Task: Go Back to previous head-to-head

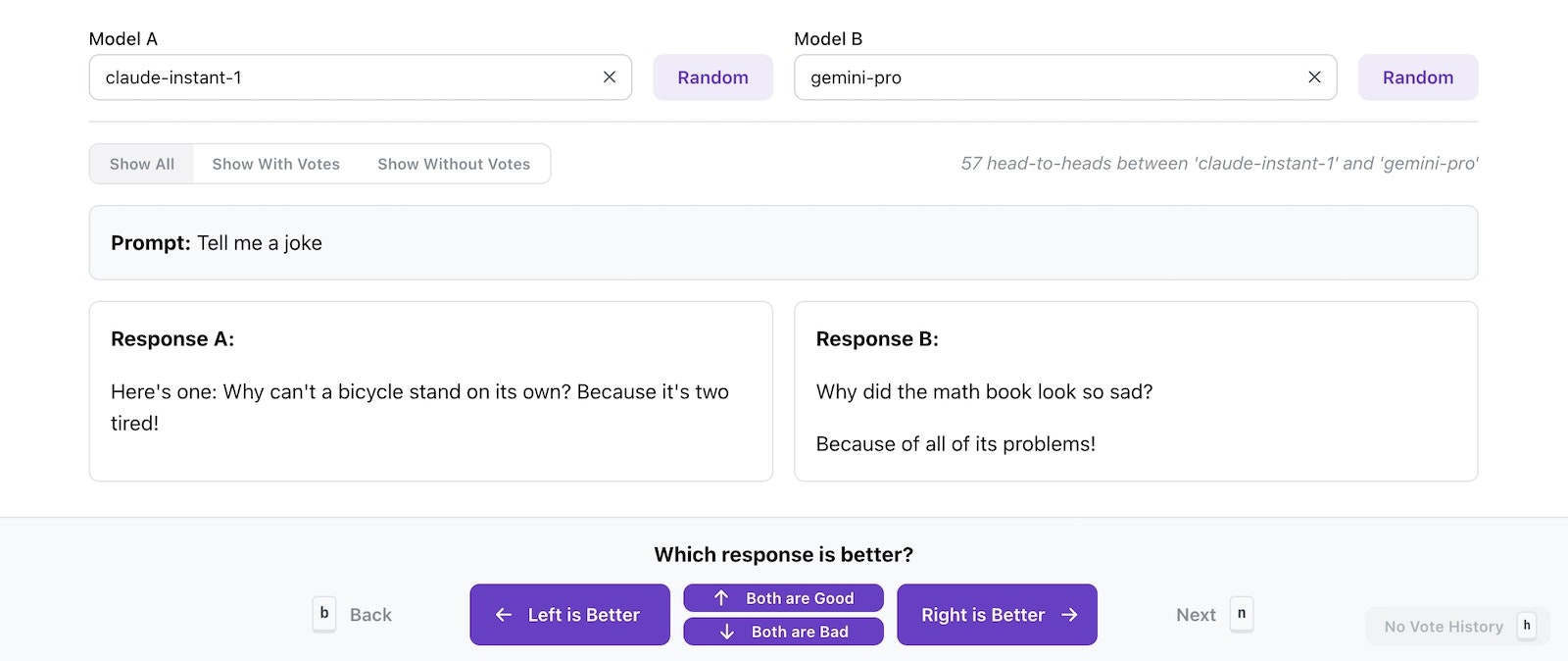Action: (x=370, y=615)
